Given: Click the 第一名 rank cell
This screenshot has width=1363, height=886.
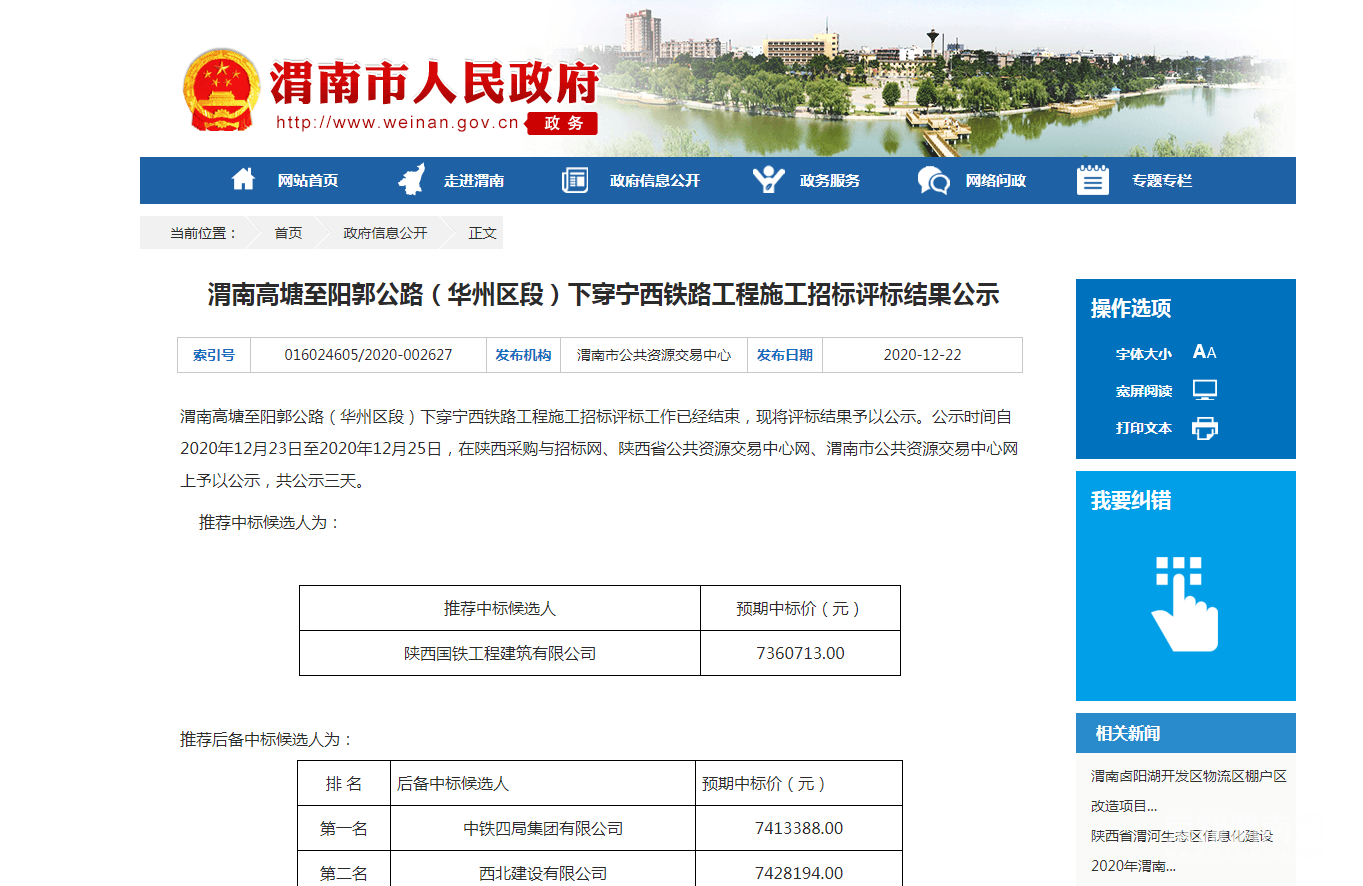Looking at the screenshot, I should pyautogui.click(x=344, y=828).
